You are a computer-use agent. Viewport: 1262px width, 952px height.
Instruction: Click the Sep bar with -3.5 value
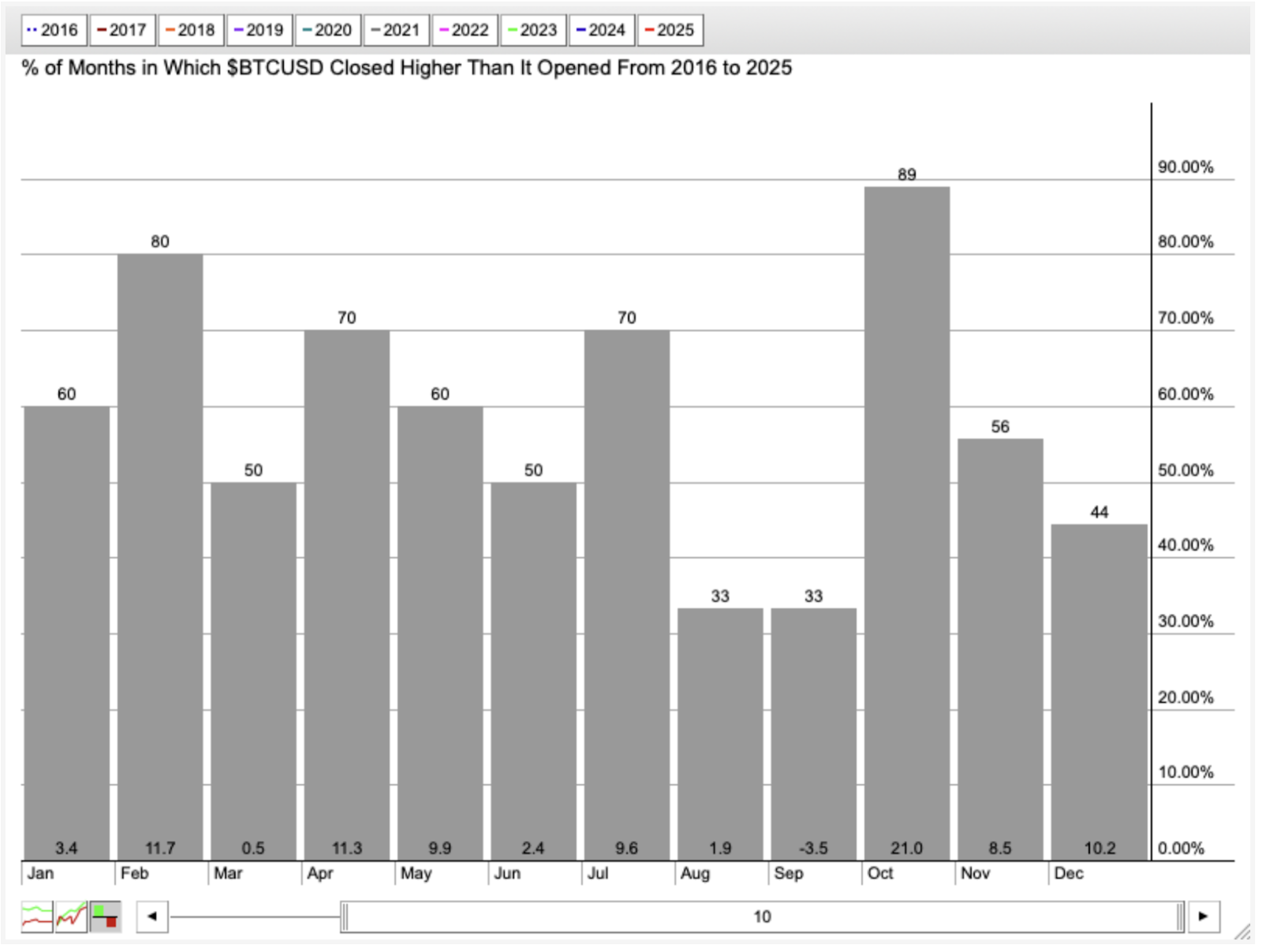pos(814,734)
